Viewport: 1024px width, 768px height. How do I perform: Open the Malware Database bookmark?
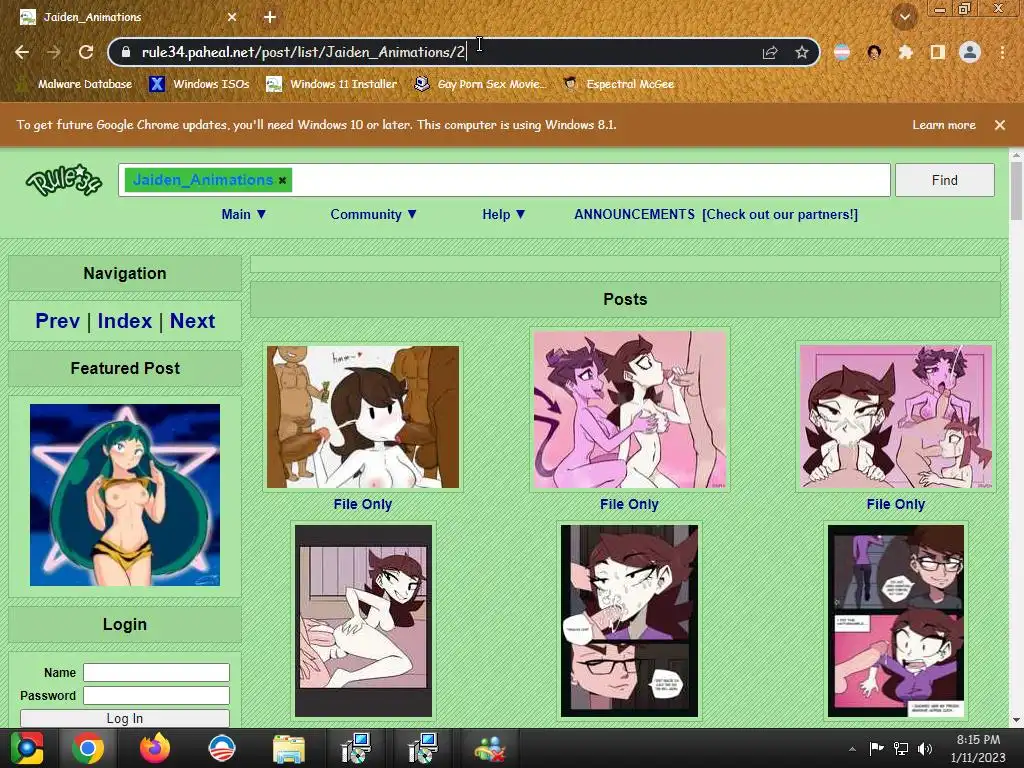74,84
